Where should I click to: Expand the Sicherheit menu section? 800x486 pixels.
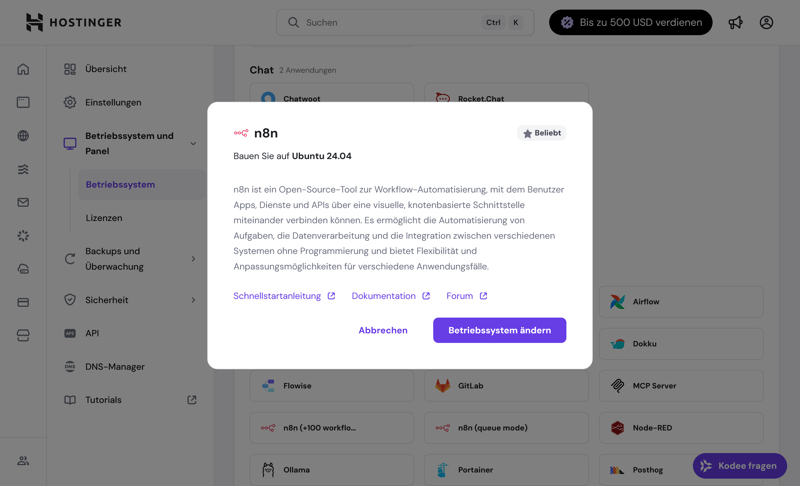pos(193,300)
